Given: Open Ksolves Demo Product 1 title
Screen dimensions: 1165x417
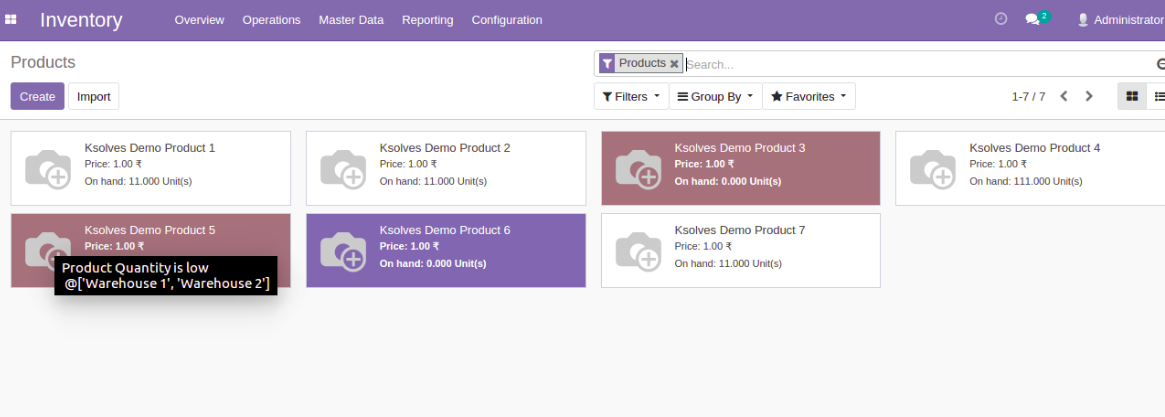Looking at the screenshot, I should pos(149,148).
